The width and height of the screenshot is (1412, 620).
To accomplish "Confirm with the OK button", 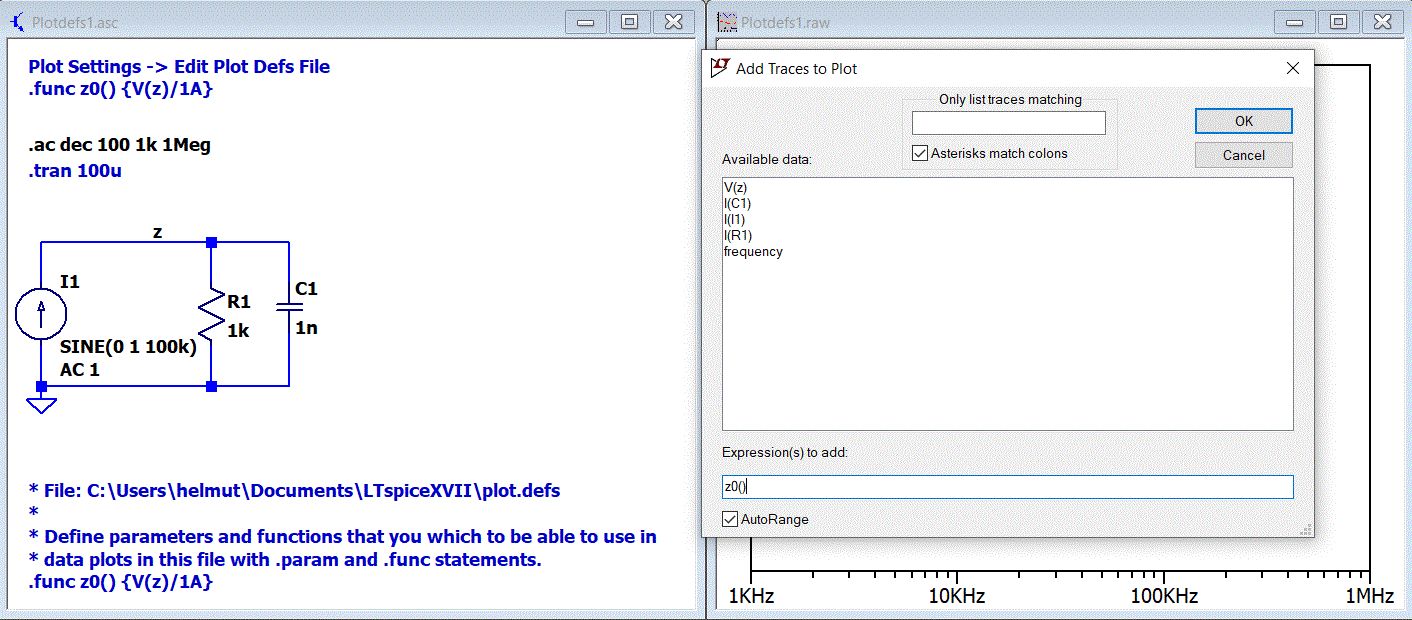I will pyautogui.click(x=1244, y=121).
